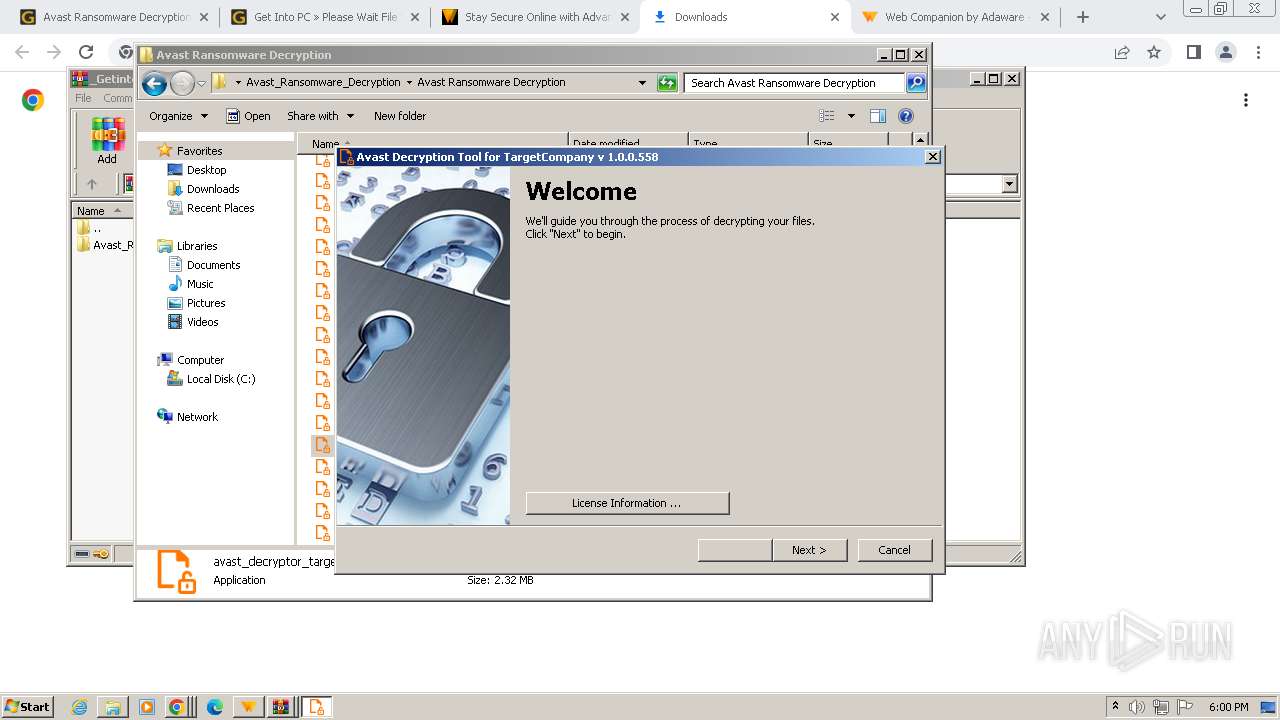Open the Share with menu
The image size is (1280, 720).
tap(320, 116)
